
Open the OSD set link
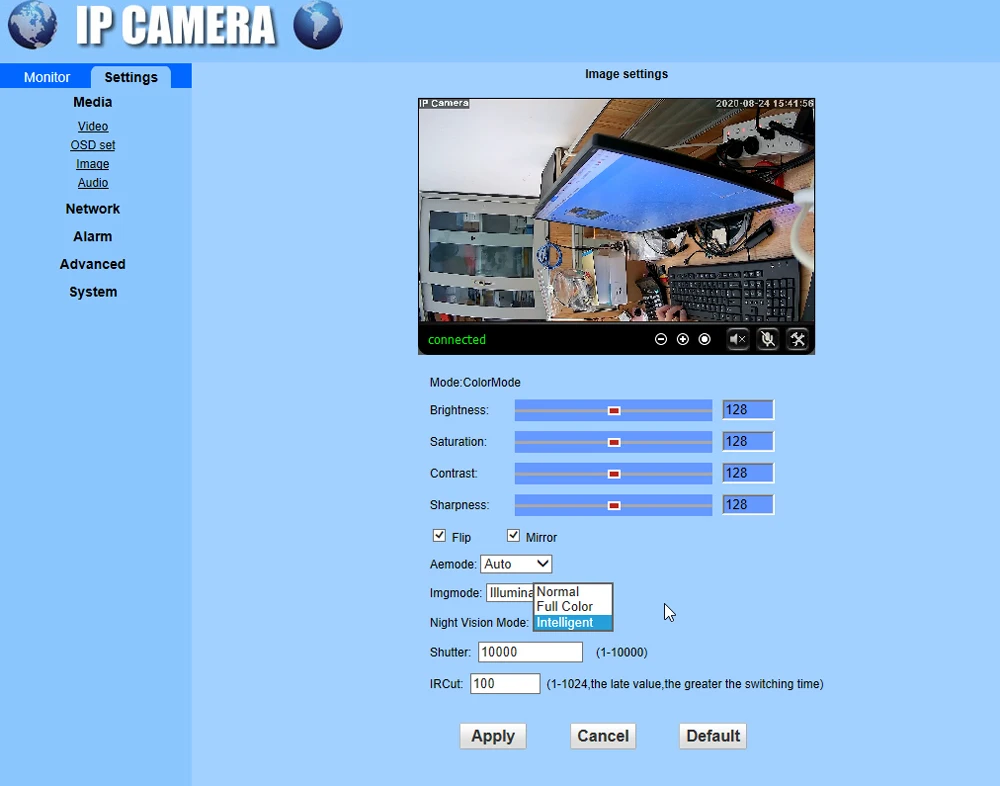coord(92,145)
